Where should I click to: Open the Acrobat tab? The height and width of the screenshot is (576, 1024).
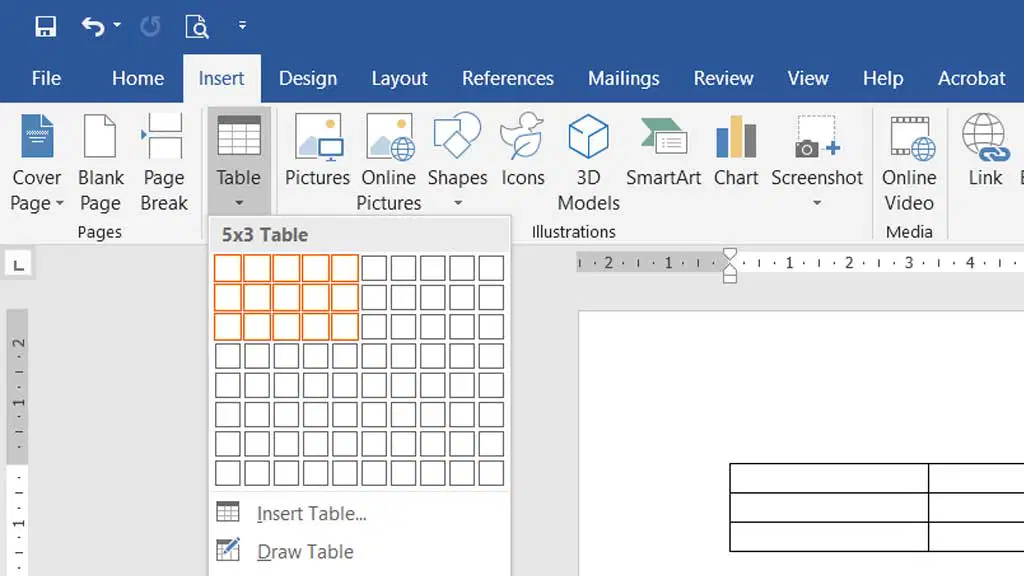971,78
